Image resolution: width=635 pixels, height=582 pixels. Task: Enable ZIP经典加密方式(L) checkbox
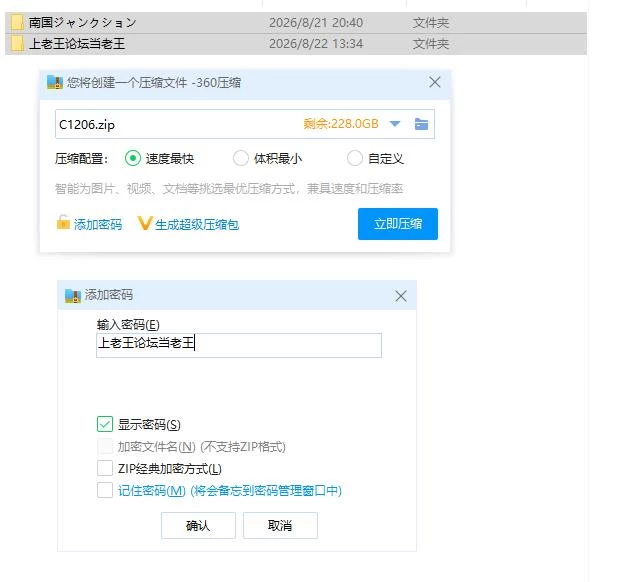click(x=105, y=468)
